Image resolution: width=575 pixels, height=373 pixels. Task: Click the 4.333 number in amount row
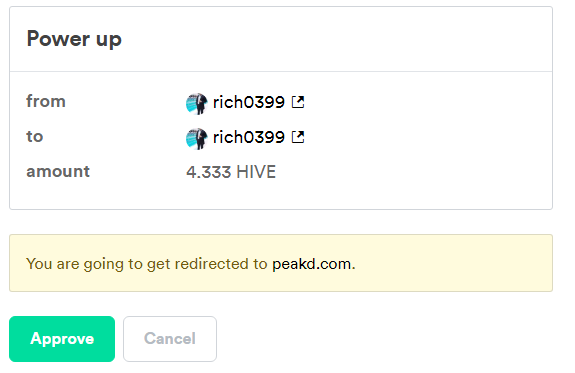click(208, 172)
